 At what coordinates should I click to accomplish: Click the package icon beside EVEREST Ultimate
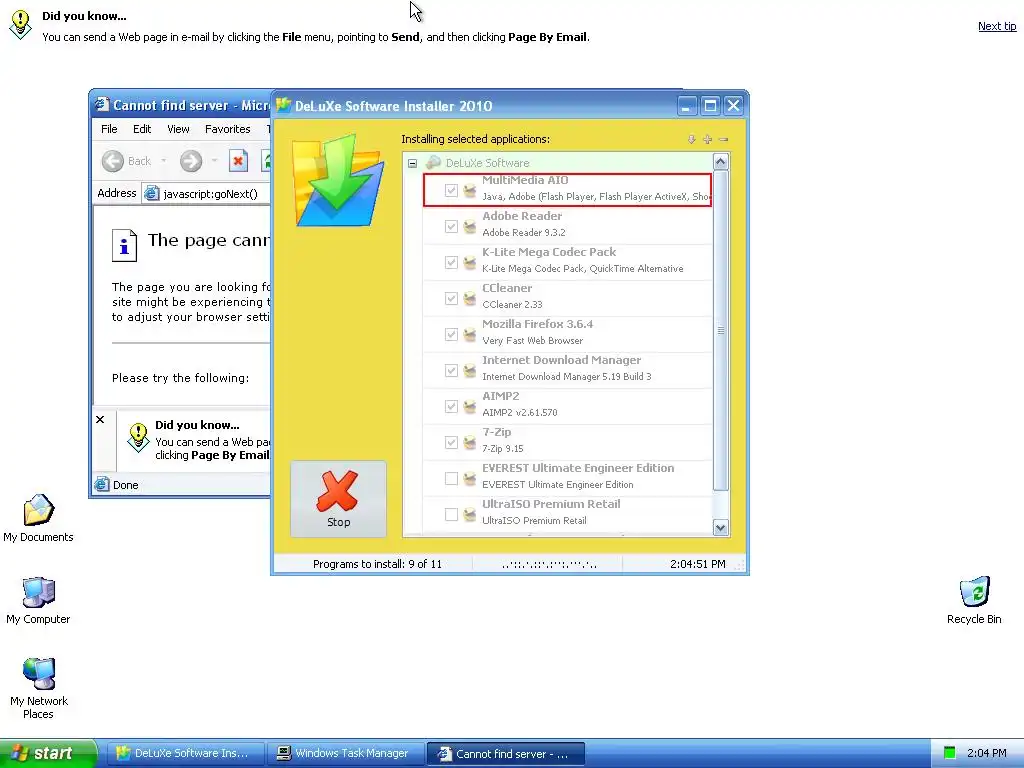[x=470, y=478]
